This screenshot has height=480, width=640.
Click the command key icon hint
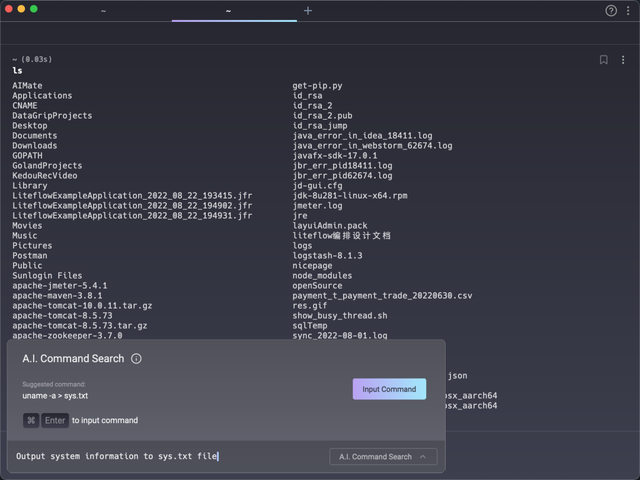point(31,420)
